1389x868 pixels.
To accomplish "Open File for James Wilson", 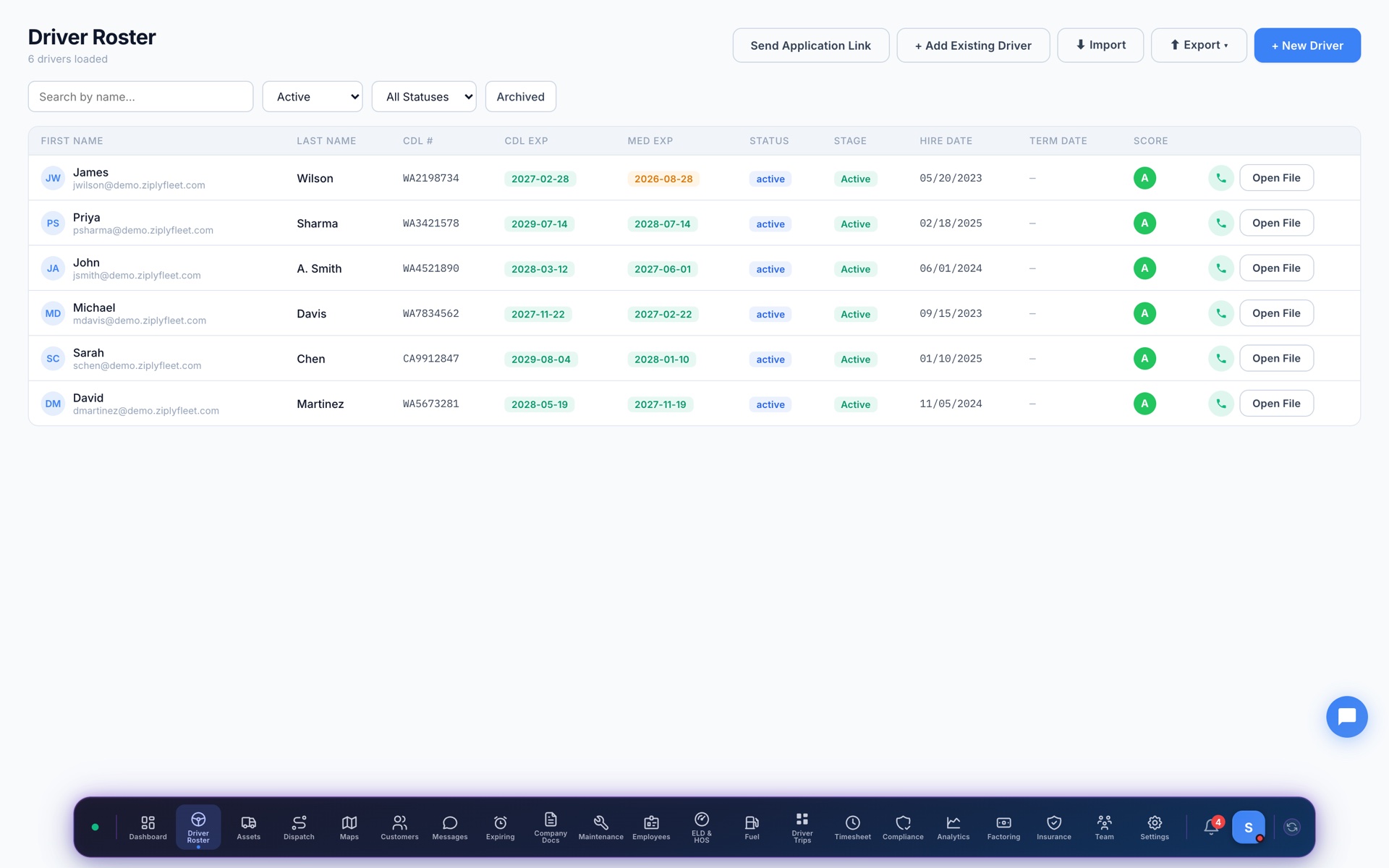I will coord(1276,178).
